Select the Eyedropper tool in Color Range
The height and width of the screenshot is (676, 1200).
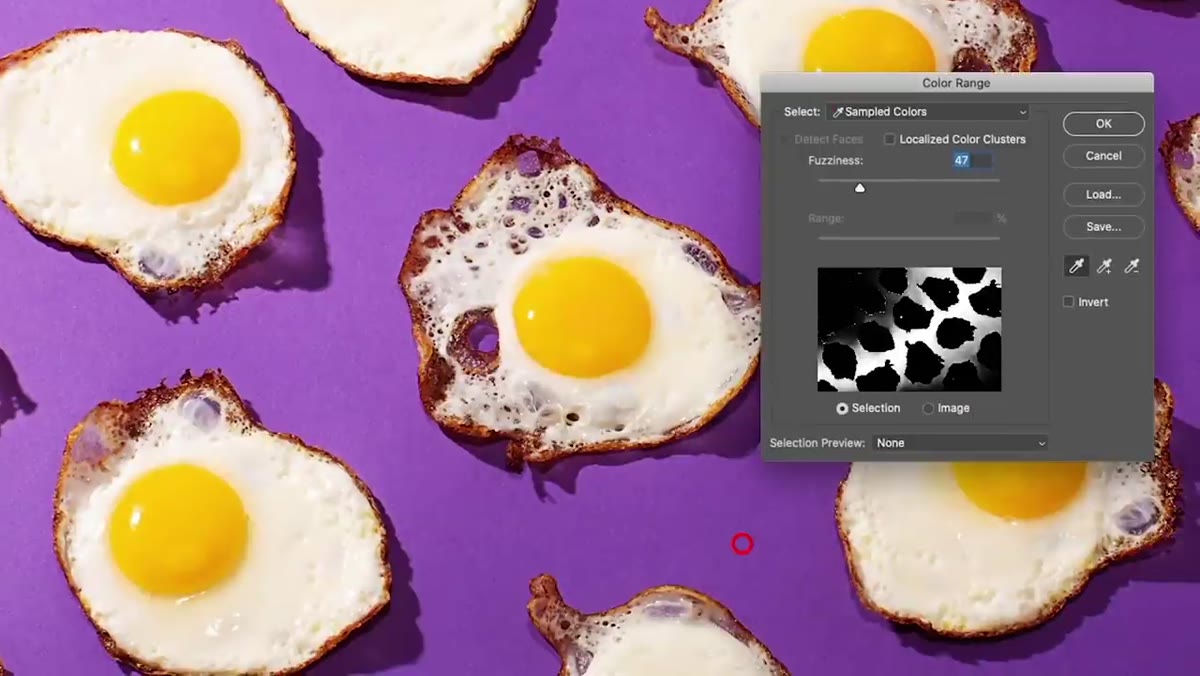coord(1077,266)
